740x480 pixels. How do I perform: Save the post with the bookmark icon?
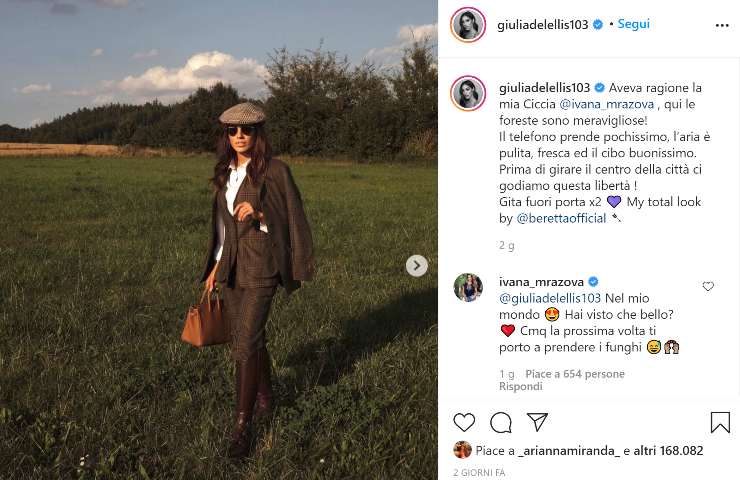(x=720, y=422)
